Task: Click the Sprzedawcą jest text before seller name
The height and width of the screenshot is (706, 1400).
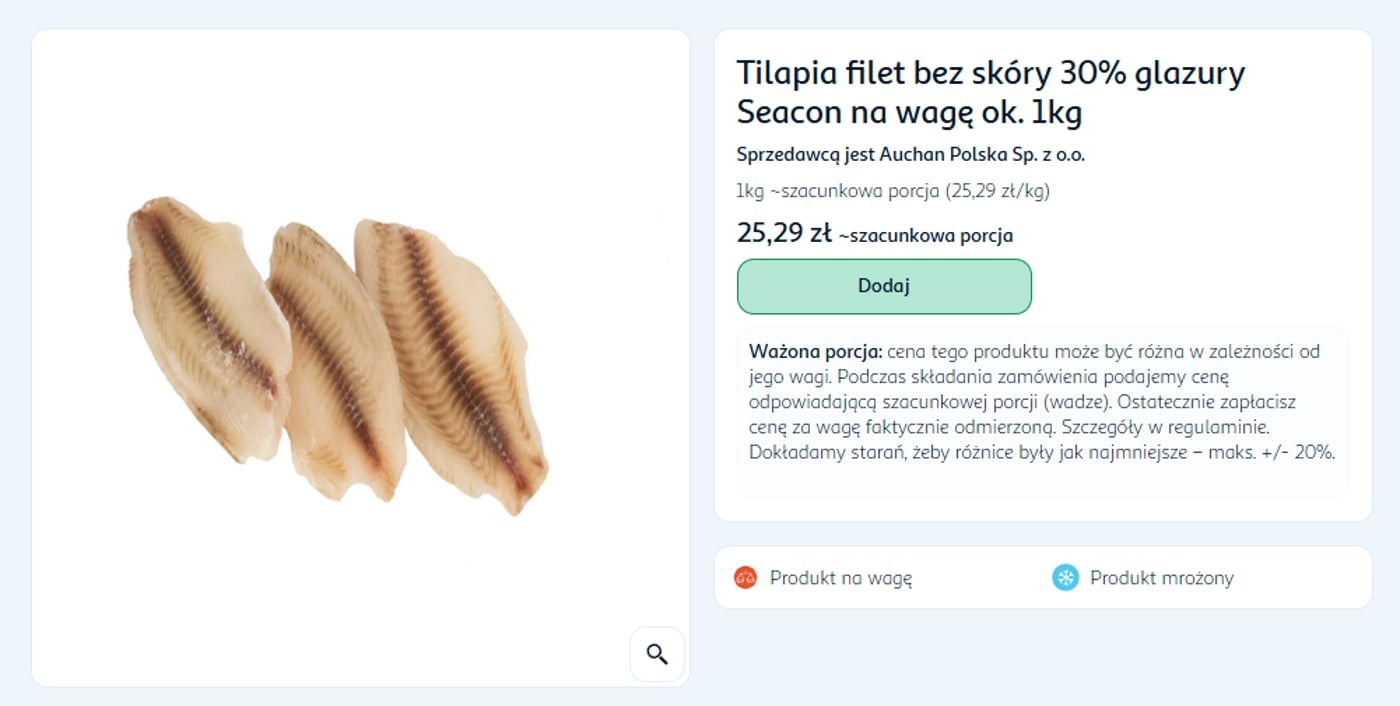Action: [x=806, y=155]
